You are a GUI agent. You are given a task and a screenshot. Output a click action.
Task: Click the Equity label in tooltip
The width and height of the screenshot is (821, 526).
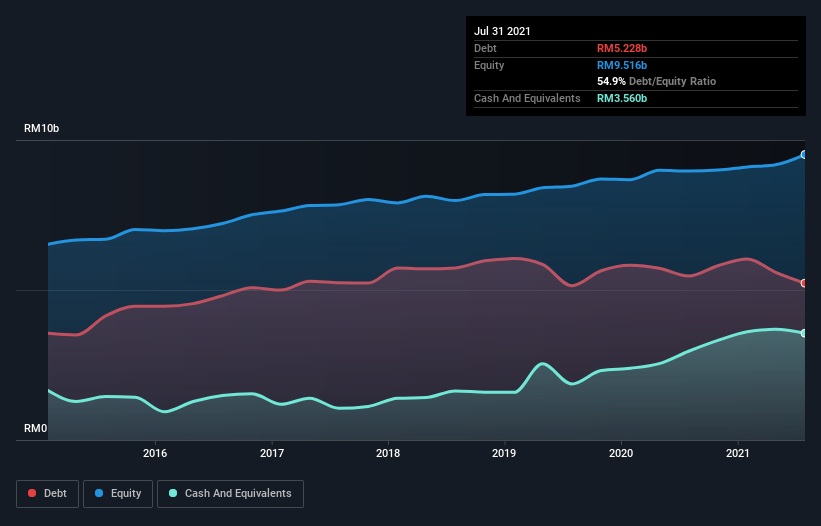tap(489, 65)
